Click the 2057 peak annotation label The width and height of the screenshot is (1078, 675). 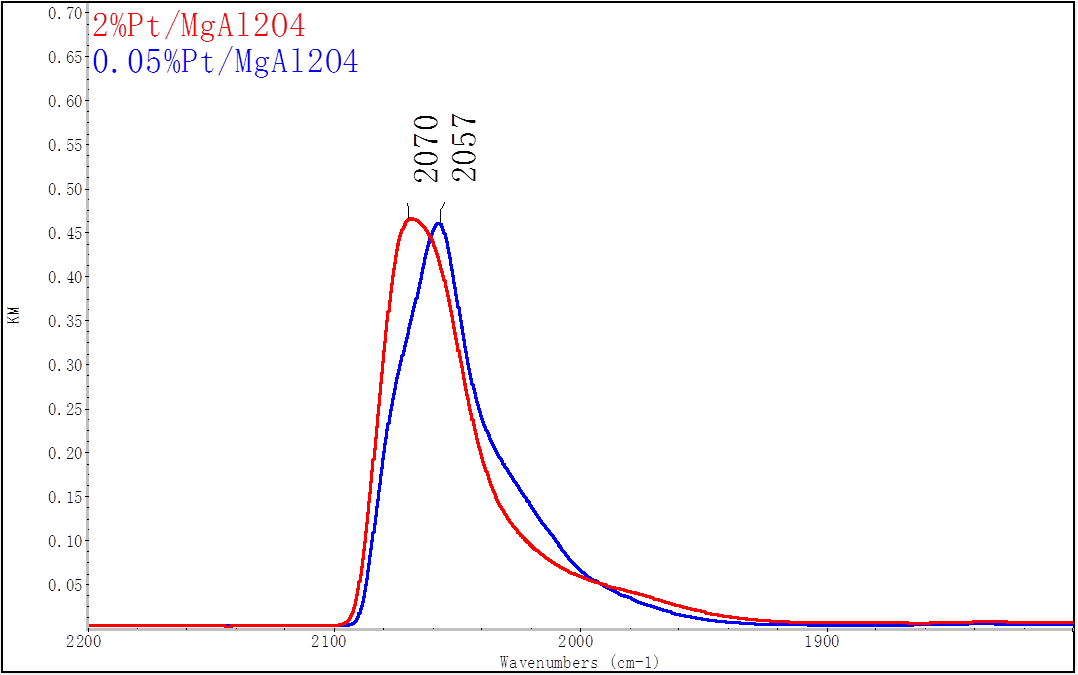pyautogui.click(x=465, y=148)
